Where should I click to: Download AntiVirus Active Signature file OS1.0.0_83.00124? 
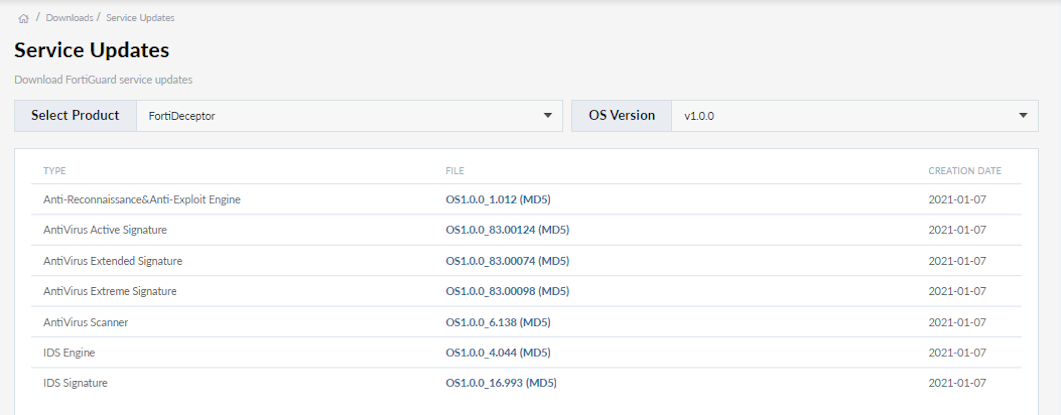pos(490,230)
